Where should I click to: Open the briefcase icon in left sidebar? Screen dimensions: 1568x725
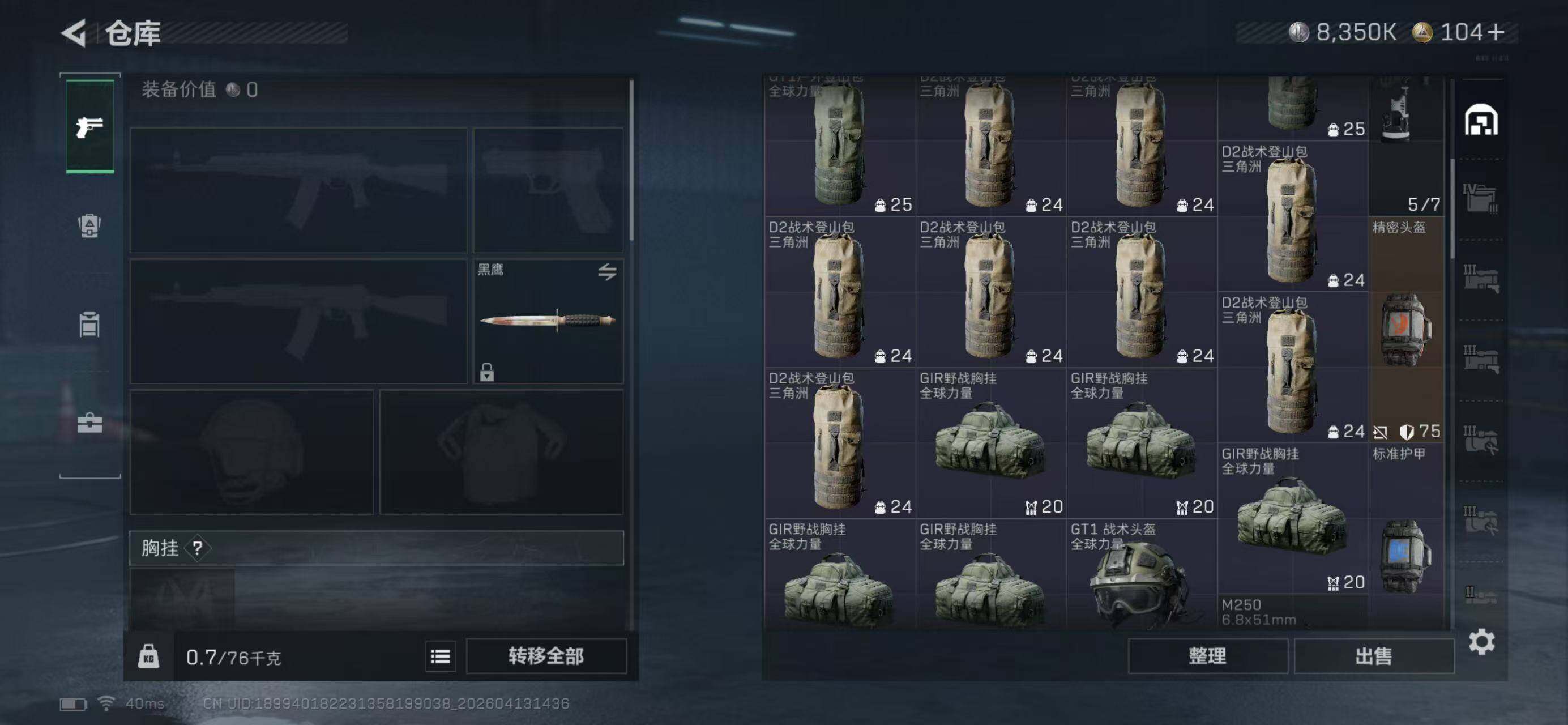[89, 423]
